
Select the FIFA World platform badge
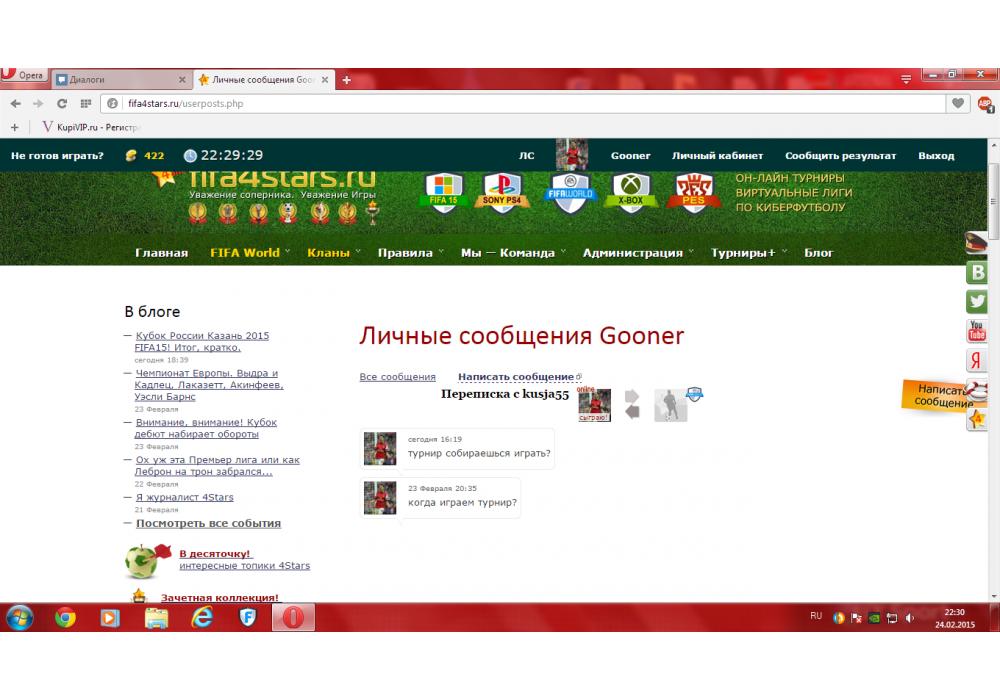tap(571, 192)
